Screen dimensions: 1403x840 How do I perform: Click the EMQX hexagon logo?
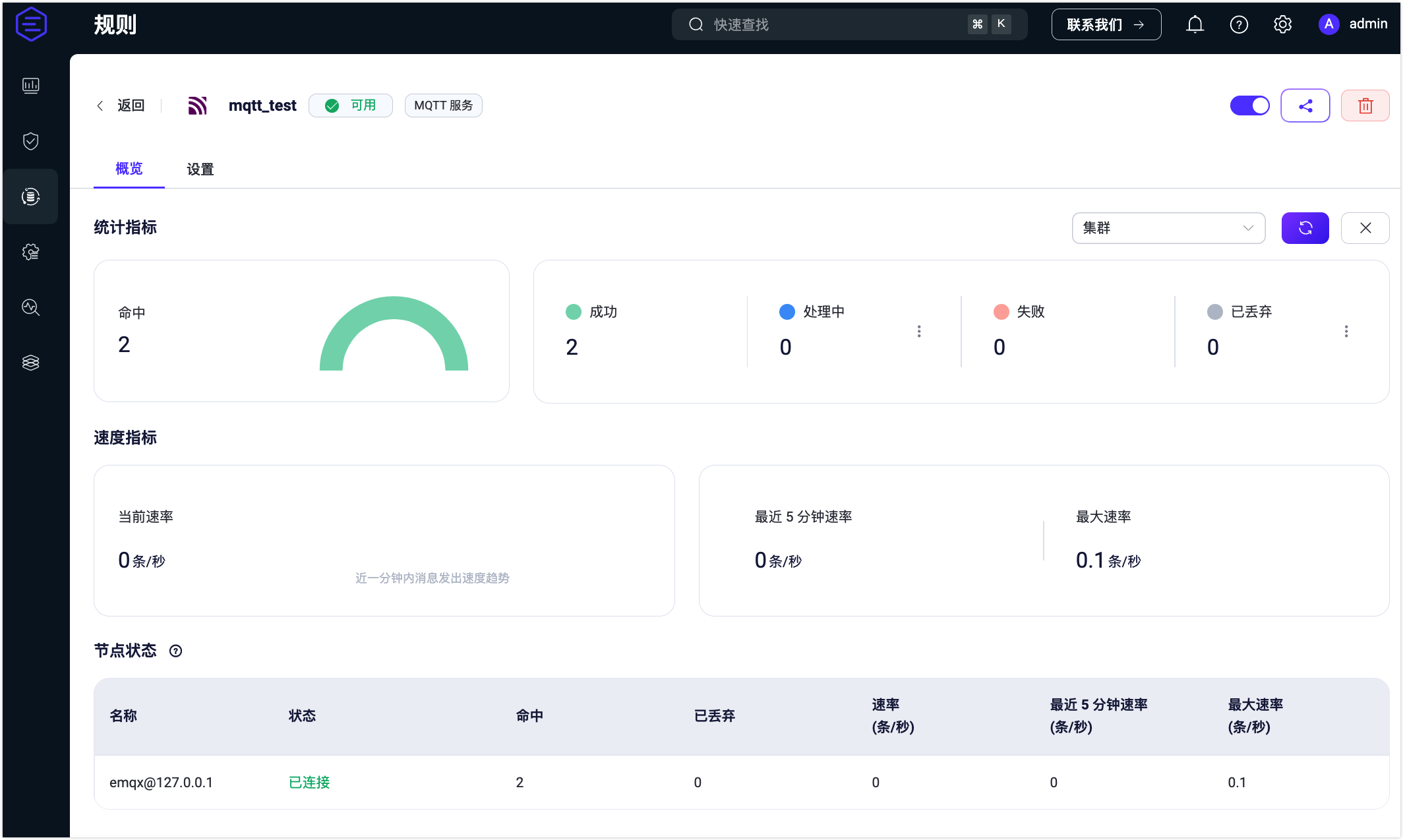tap(31, 24)
